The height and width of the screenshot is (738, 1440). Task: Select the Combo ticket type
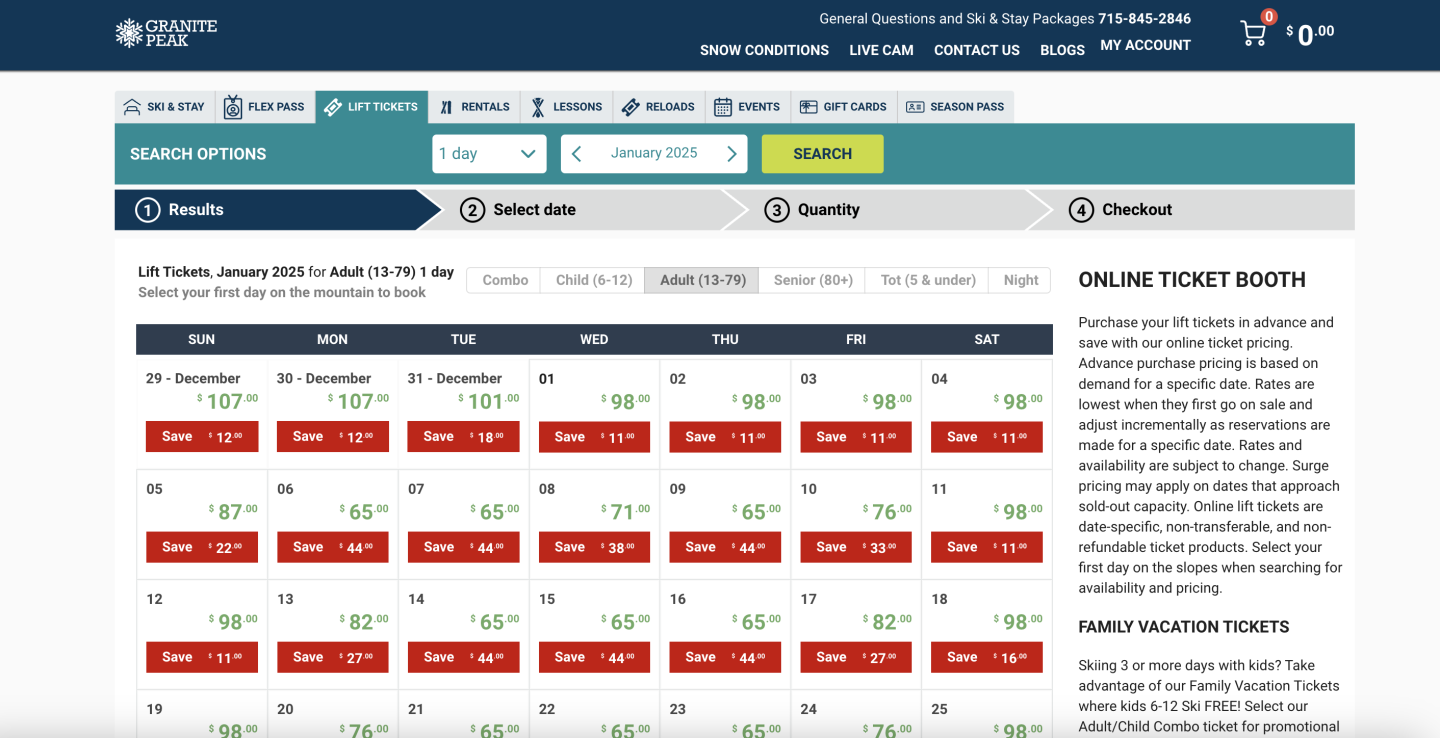click(505, 280)
